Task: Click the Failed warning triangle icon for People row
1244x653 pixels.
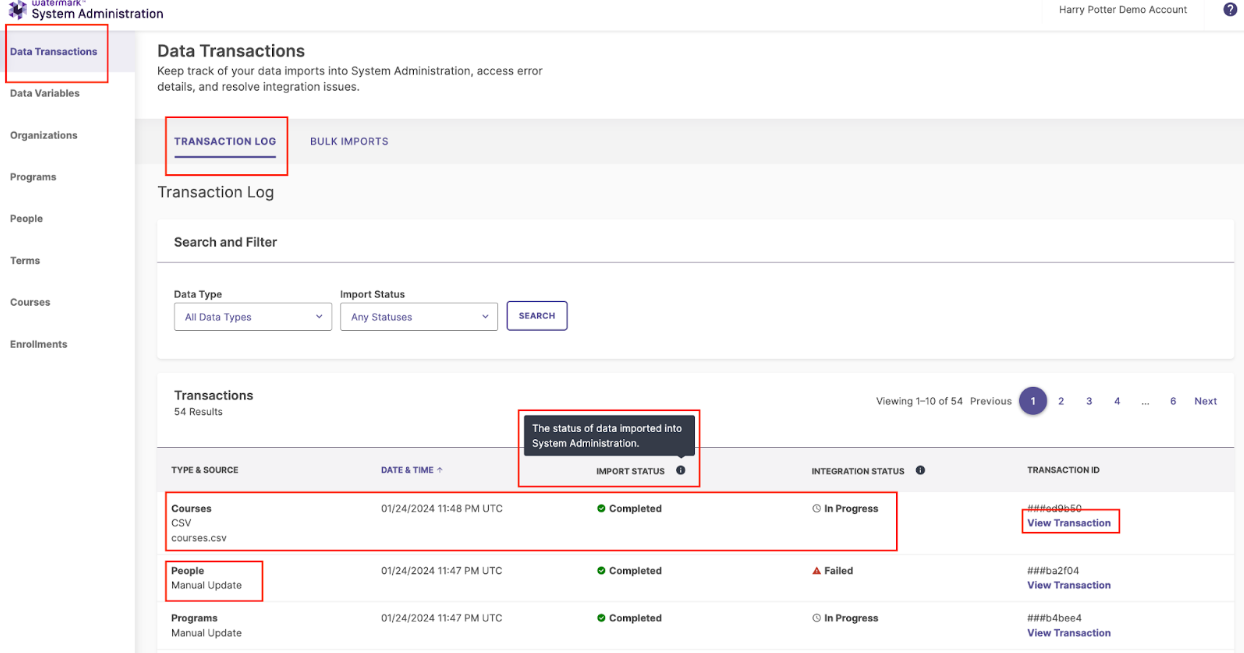Action: [x=818, y=571]
